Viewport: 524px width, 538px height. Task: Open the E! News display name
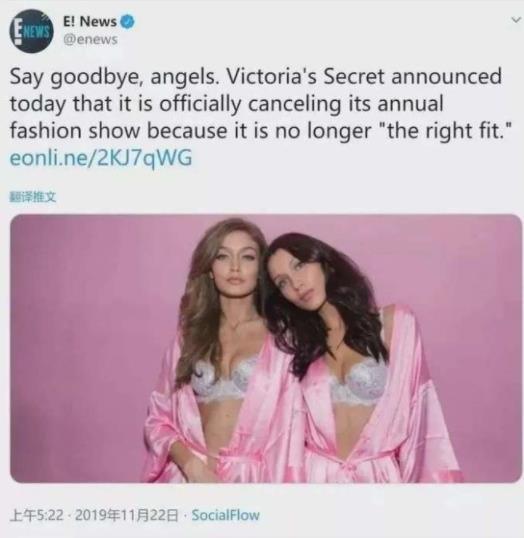point(90,22)
